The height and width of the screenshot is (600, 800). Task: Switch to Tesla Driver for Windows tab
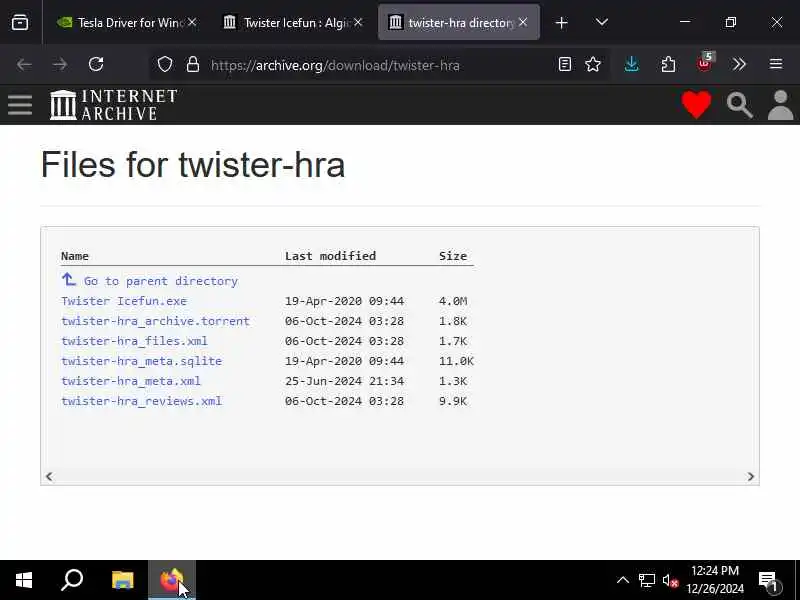[x=127, y=22]
